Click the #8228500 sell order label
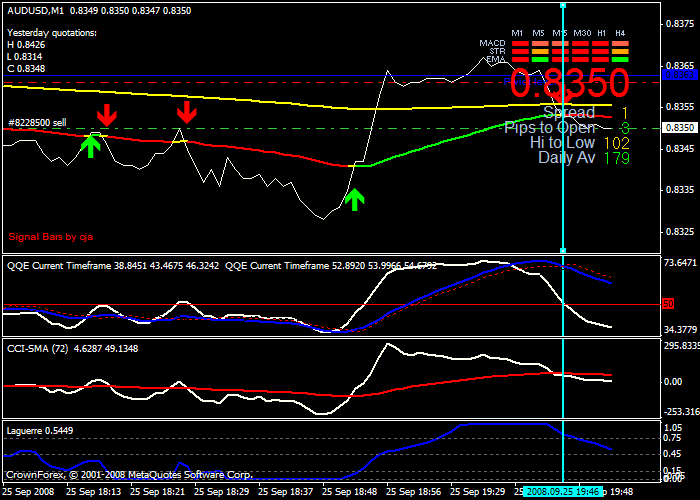The width and height of the screenshot is (700, 500). [38, 122]
